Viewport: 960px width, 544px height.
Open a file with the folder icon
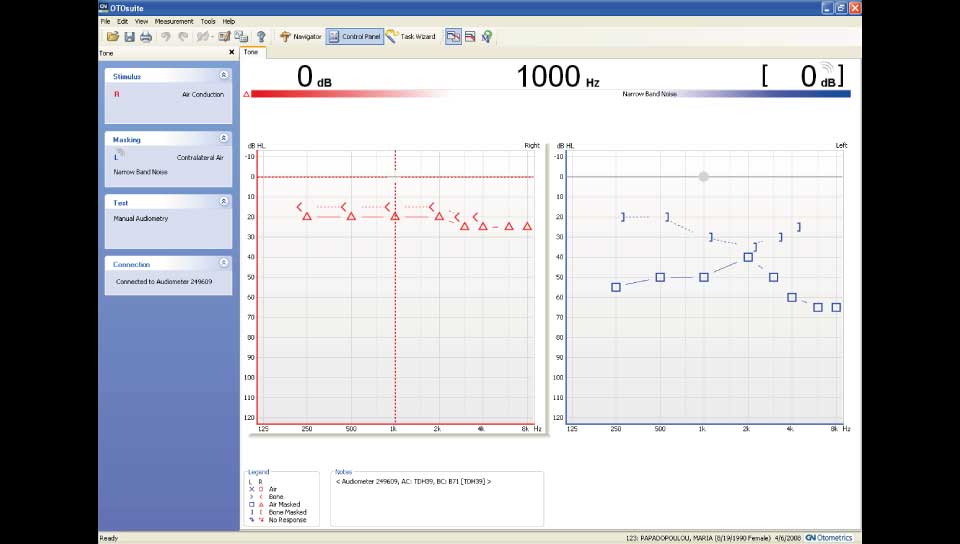[113, 37]
